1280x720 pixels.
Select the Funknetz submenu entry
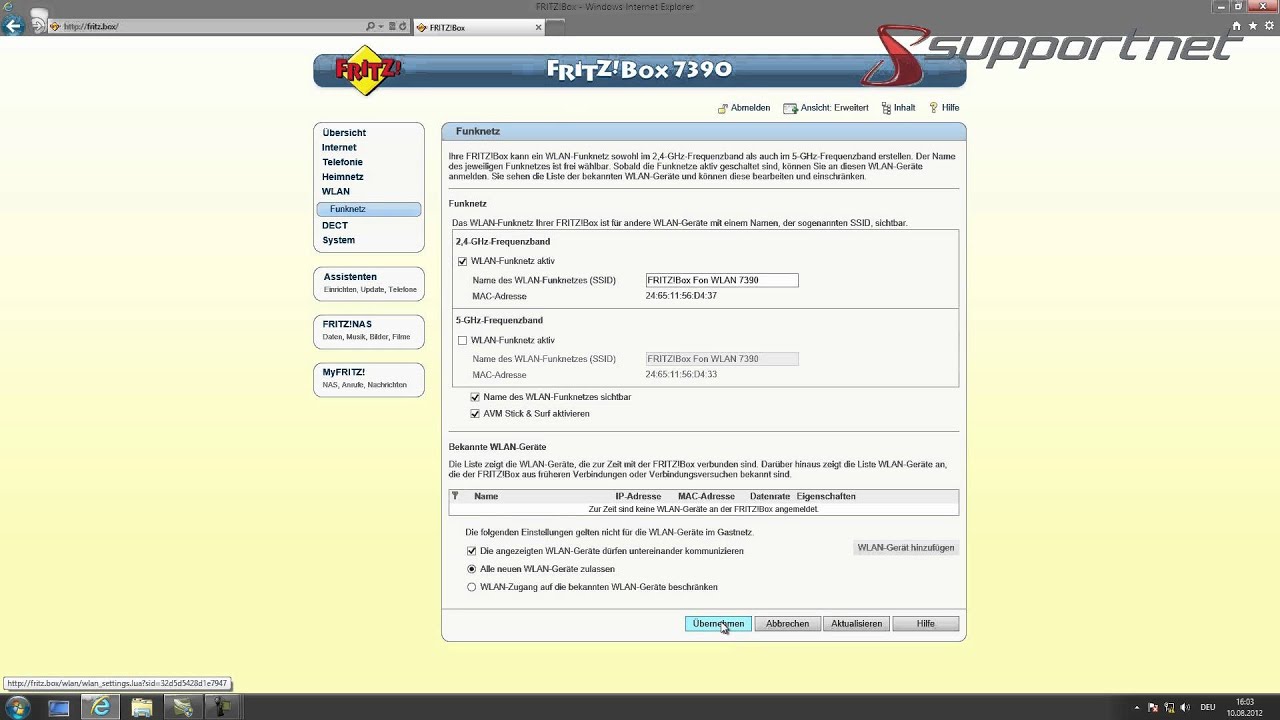pos(369,209)
